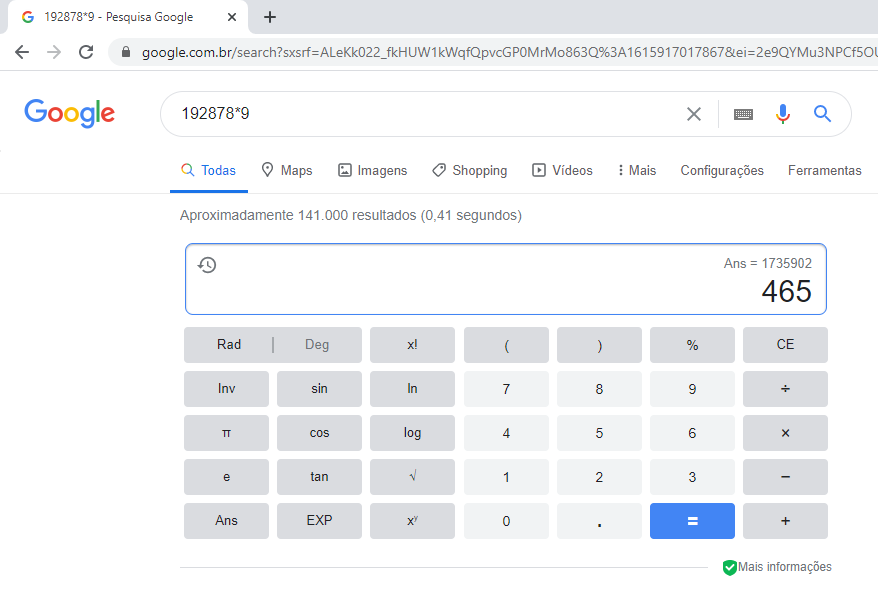Click the log function key
Image resolution: width=878 pixels, height=592 pixels.
pyautogui.click(x=412, y=433)
